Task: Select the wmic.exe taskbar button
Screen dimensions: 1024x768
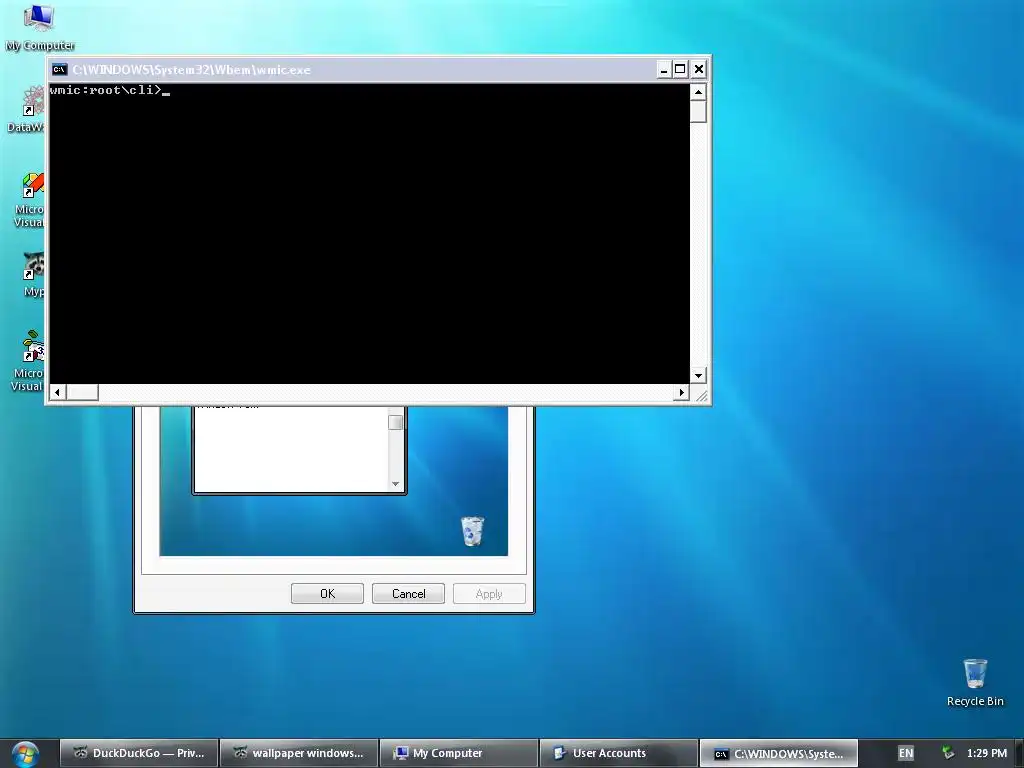Action: [x=778, y=753]
